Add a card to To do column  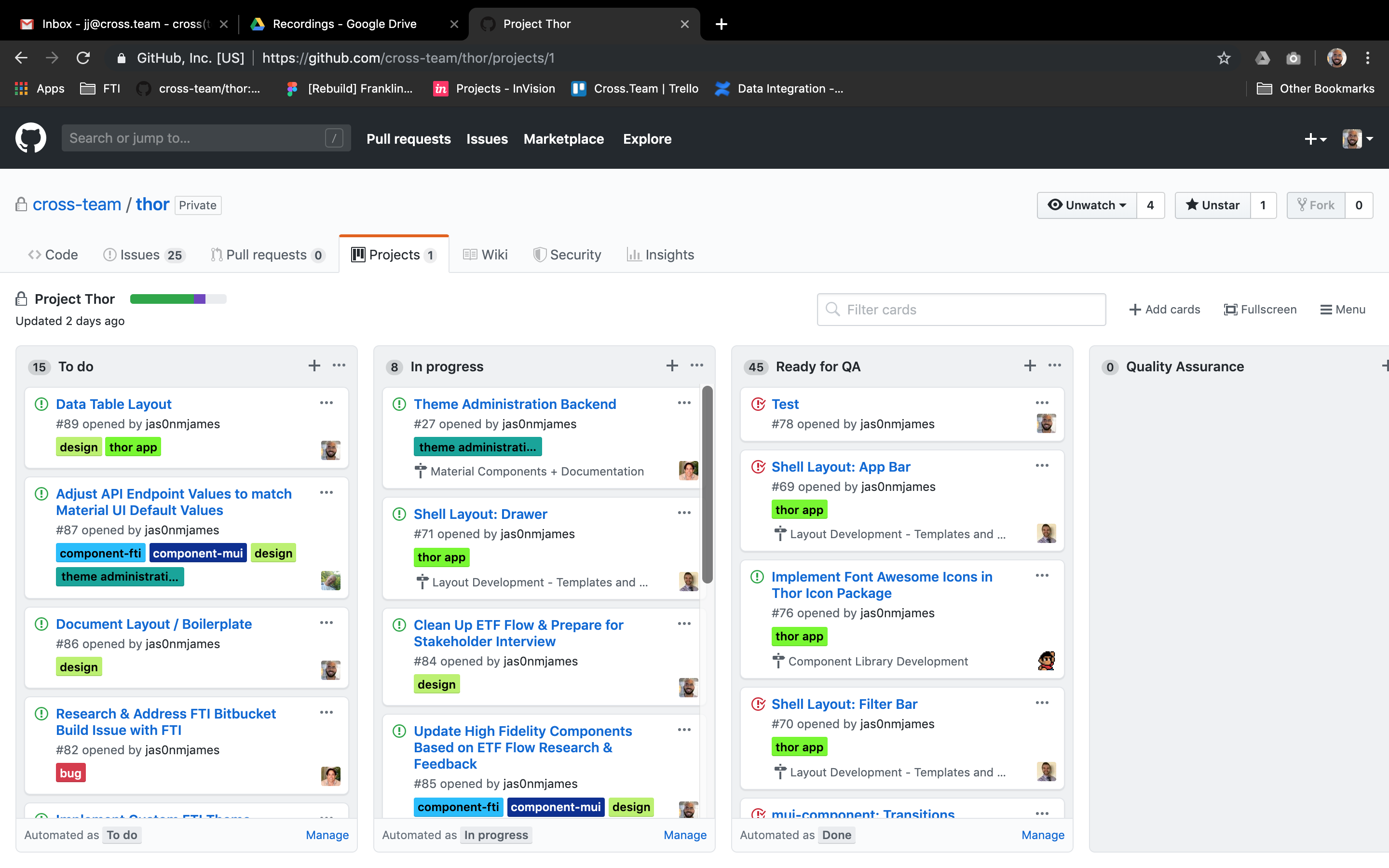[314, 366]
